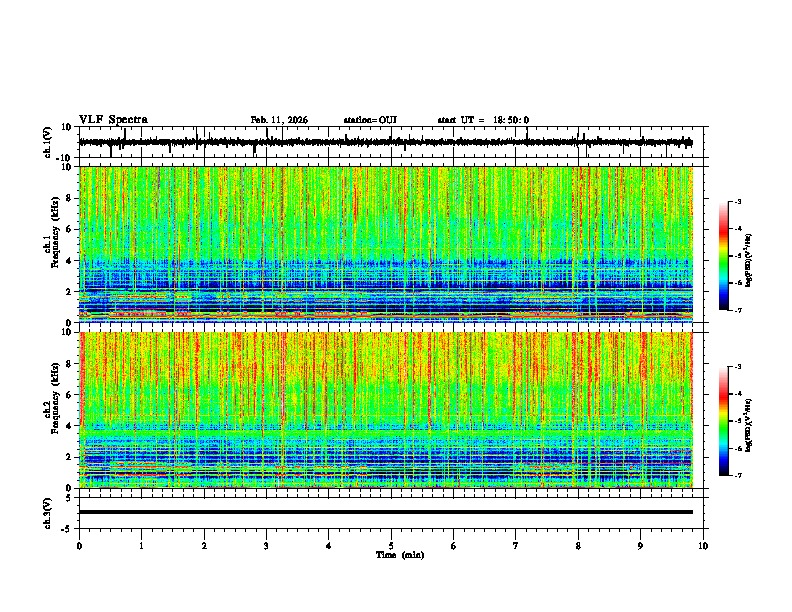Click the "ch.3(V)" axis label
792x612 pixels.
coord(48,513)
